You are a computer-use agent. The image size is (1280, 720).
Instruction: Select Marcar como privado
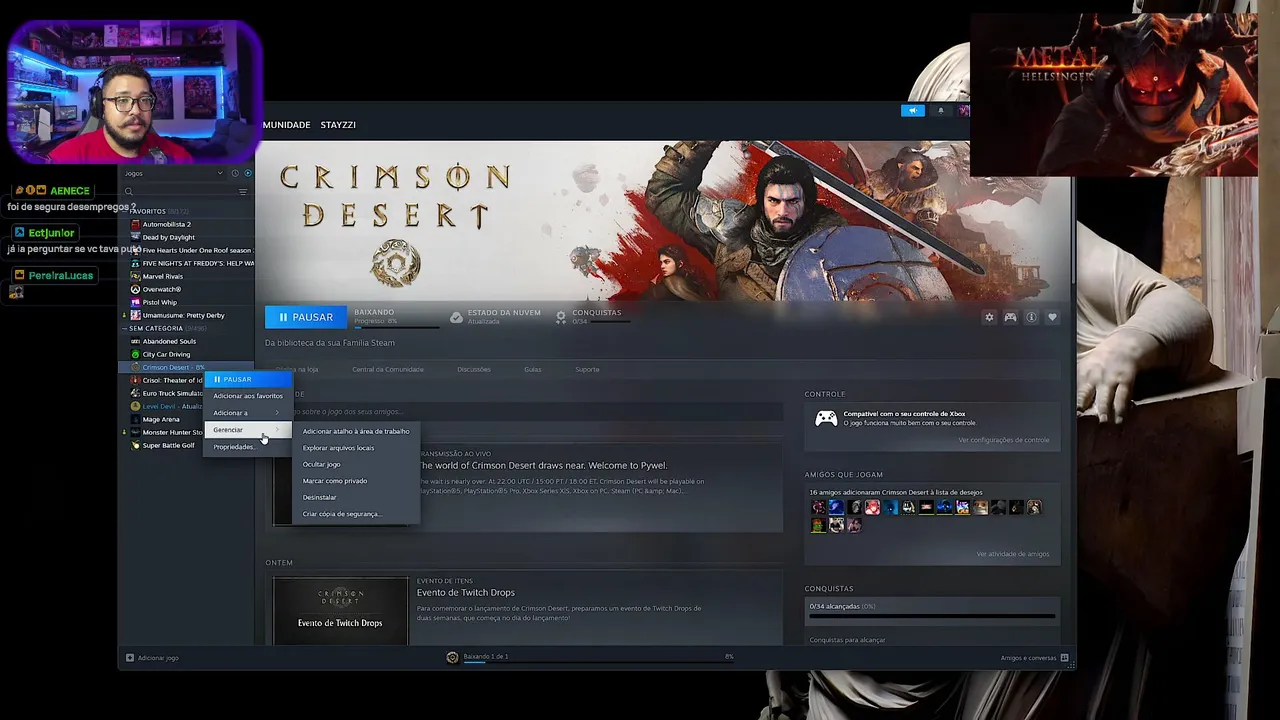[334, 481]
